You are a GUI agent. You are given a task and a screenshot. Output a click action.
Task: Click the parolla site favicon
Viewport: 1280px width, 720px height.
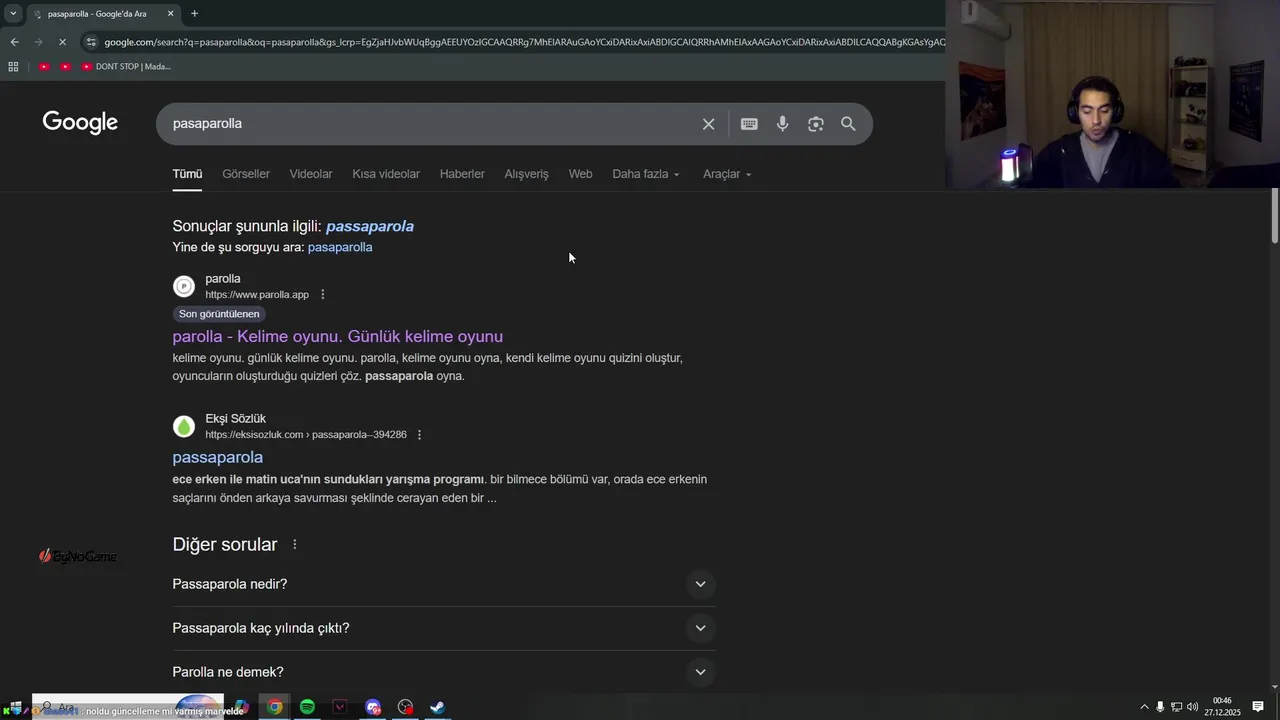184,287
